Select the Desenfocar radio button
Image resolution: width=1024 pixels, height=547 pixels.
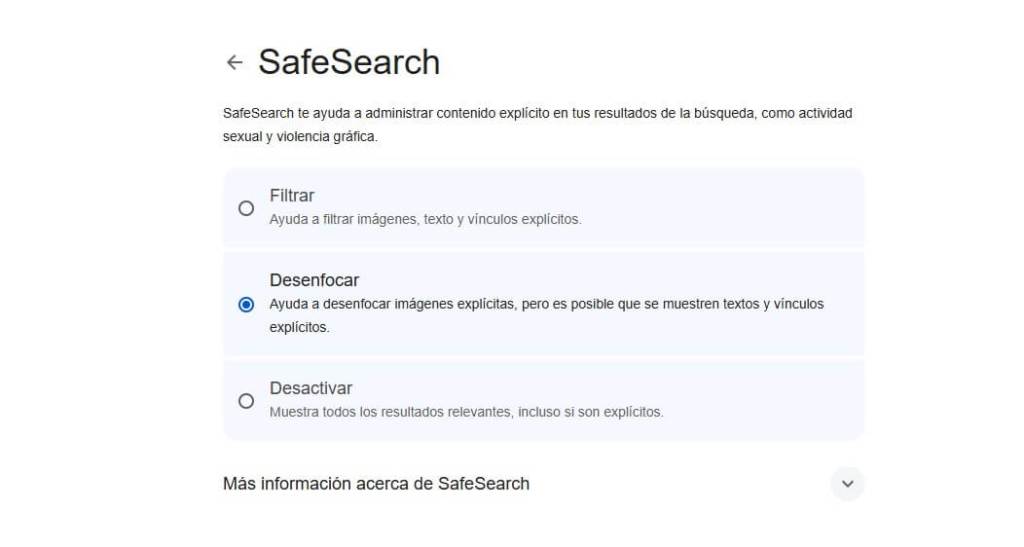246,305
